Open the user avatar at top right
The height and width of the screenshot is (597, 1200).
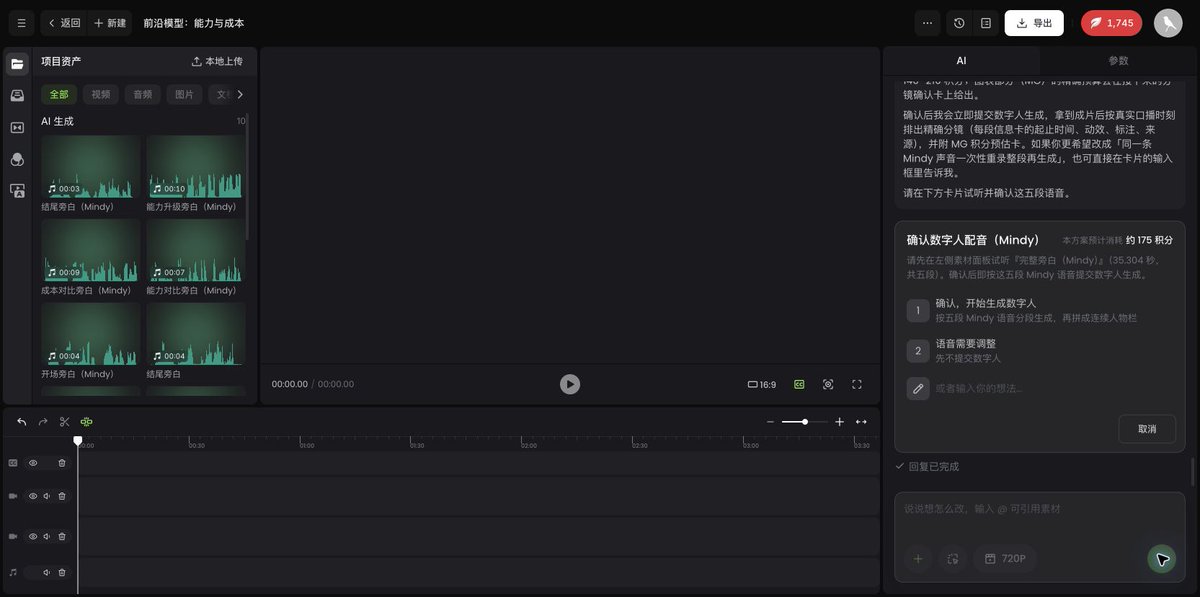point(1168,23)
